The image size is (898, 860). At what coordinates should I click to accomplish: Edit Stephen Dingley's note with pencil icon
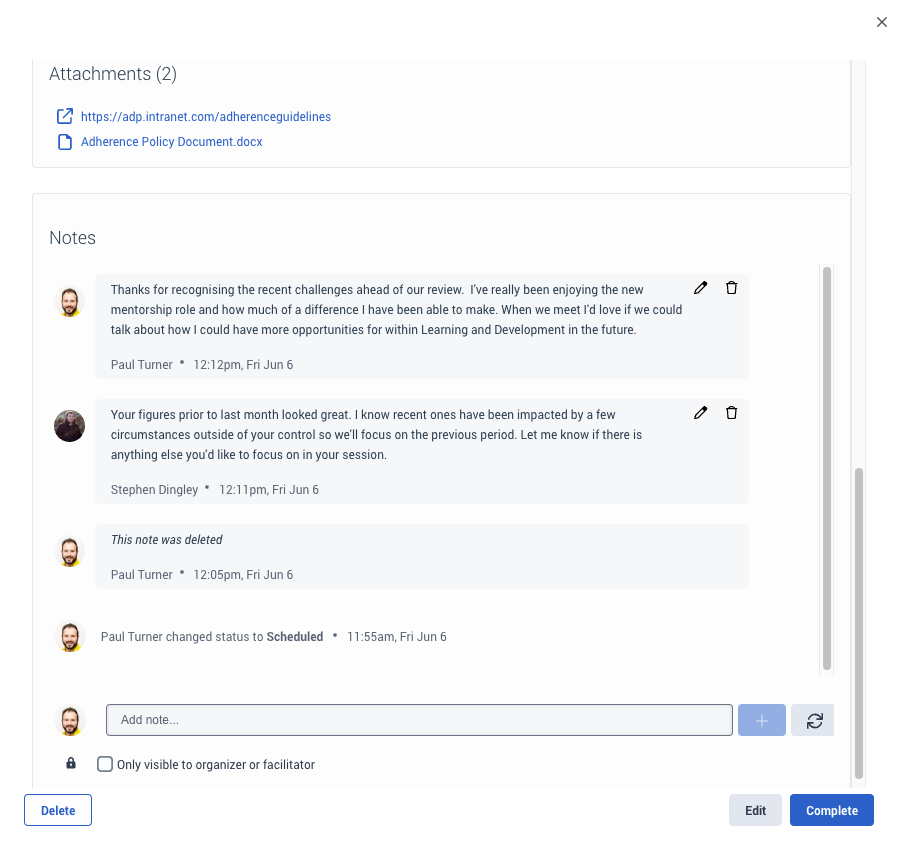point(701,413)
